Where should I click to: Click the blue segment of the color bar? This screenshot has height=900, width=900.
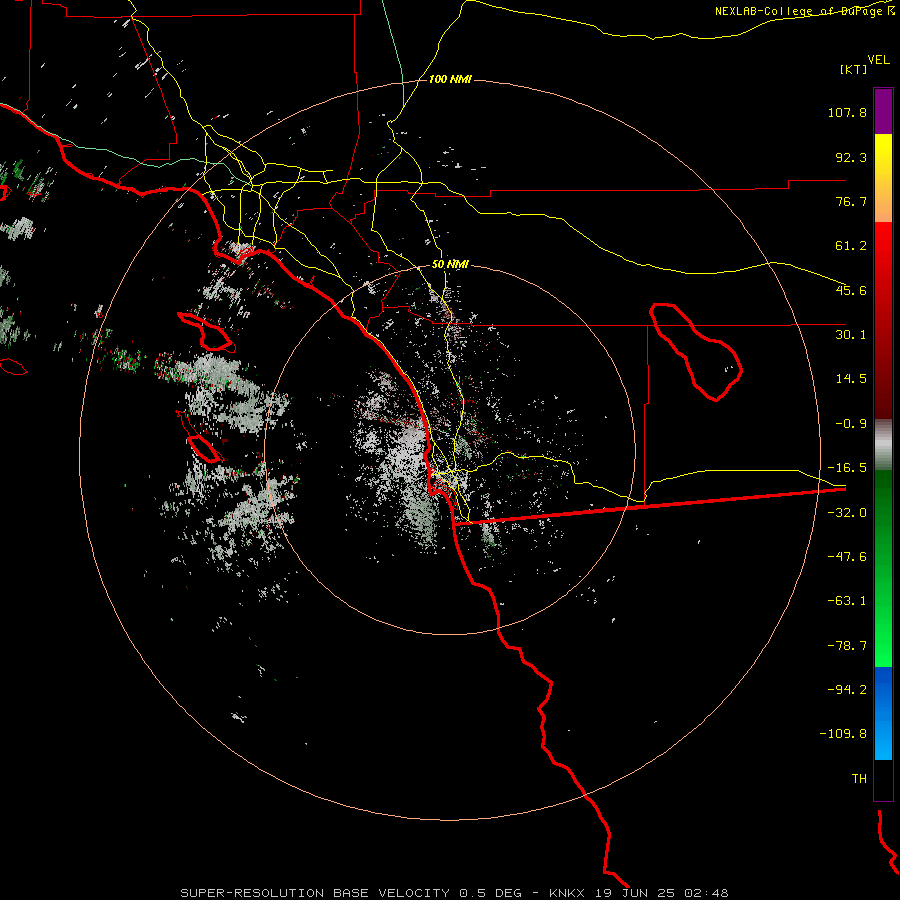point(883,713)
